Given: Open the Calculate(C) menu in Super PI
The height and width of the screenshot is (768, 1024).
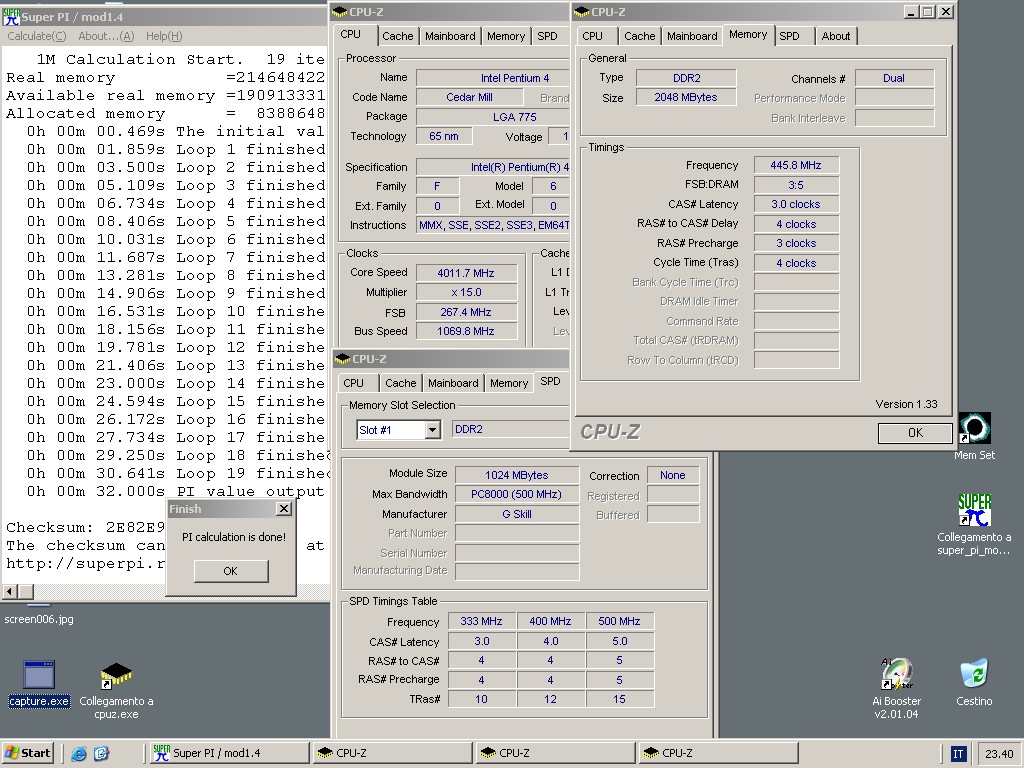Looking at the screenshot, I should pyautogui.click(x=37, y=36).
